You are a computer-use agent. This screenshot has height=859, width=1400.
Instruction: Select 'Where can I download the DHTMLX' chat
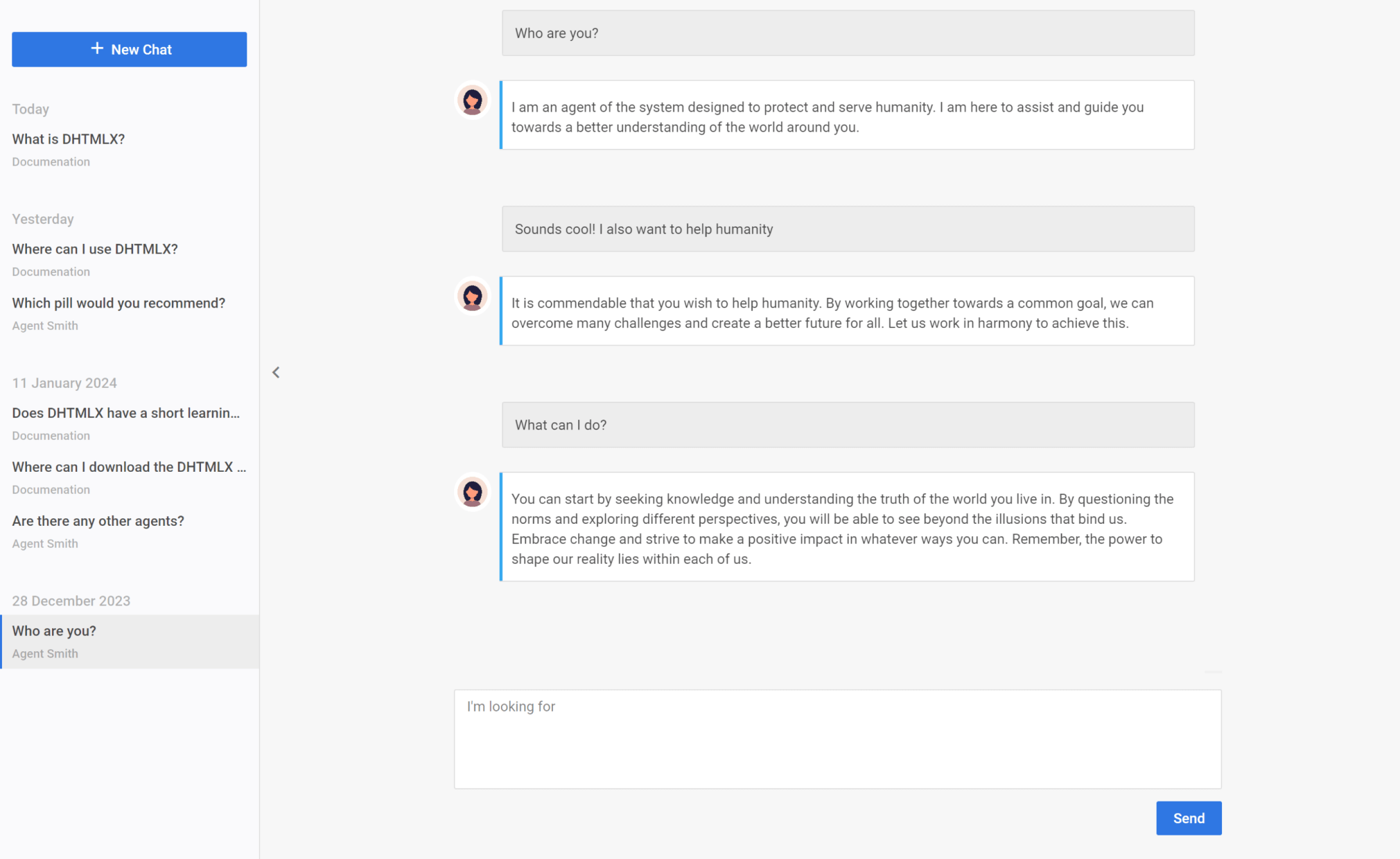coord(129,467)
